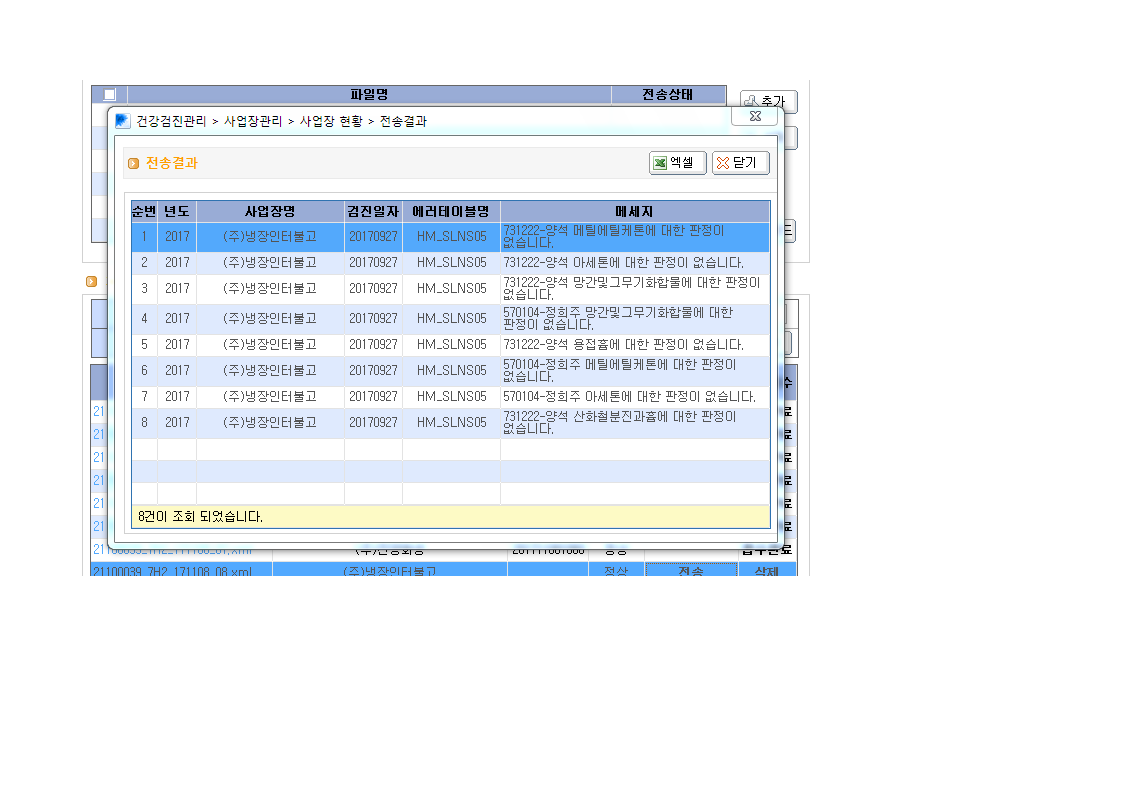
Task: Sort by the 사업장명 column header
Action: pos(270,211)
